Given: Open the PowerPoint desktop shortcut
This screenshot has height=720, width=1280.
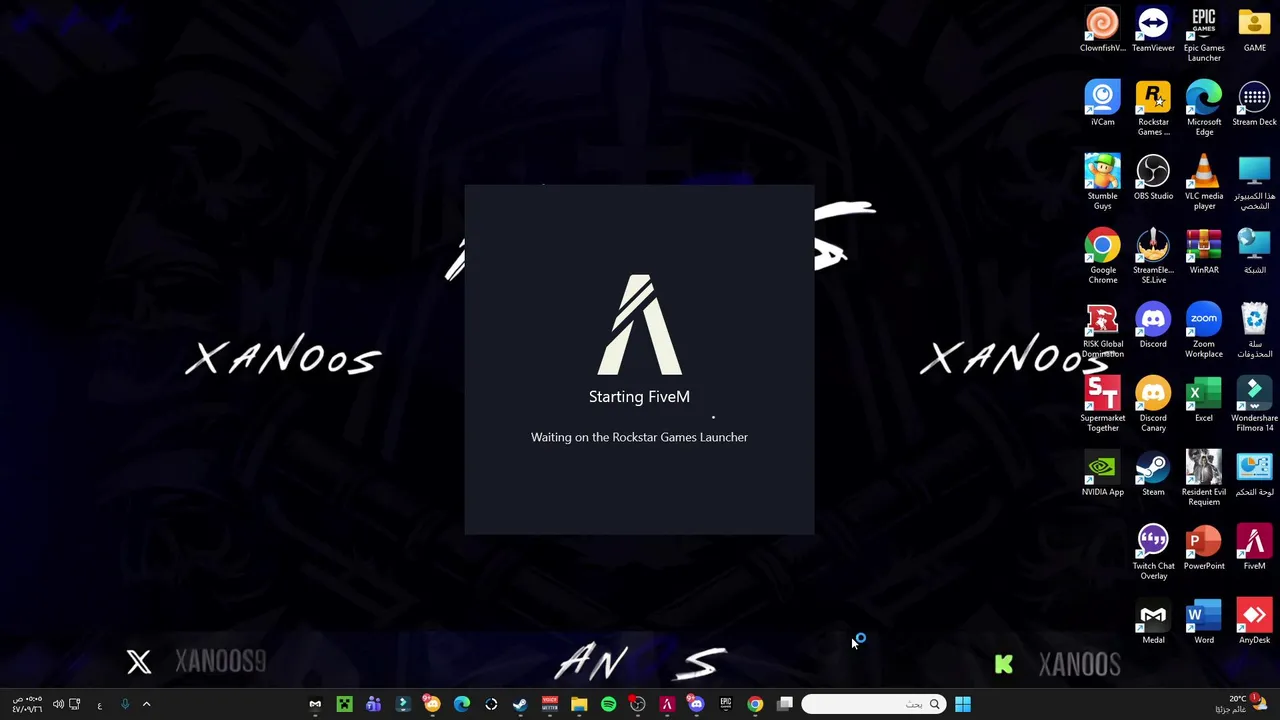Looking at the screenshot, I should tap(1204, 548).
